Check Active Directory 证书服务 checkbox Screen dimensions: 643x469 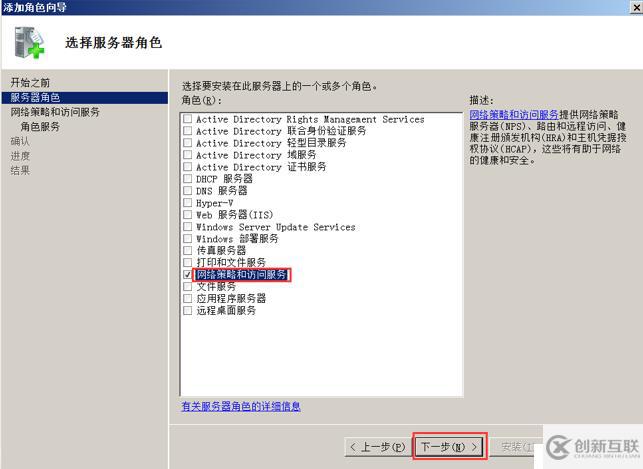[187, 166]
